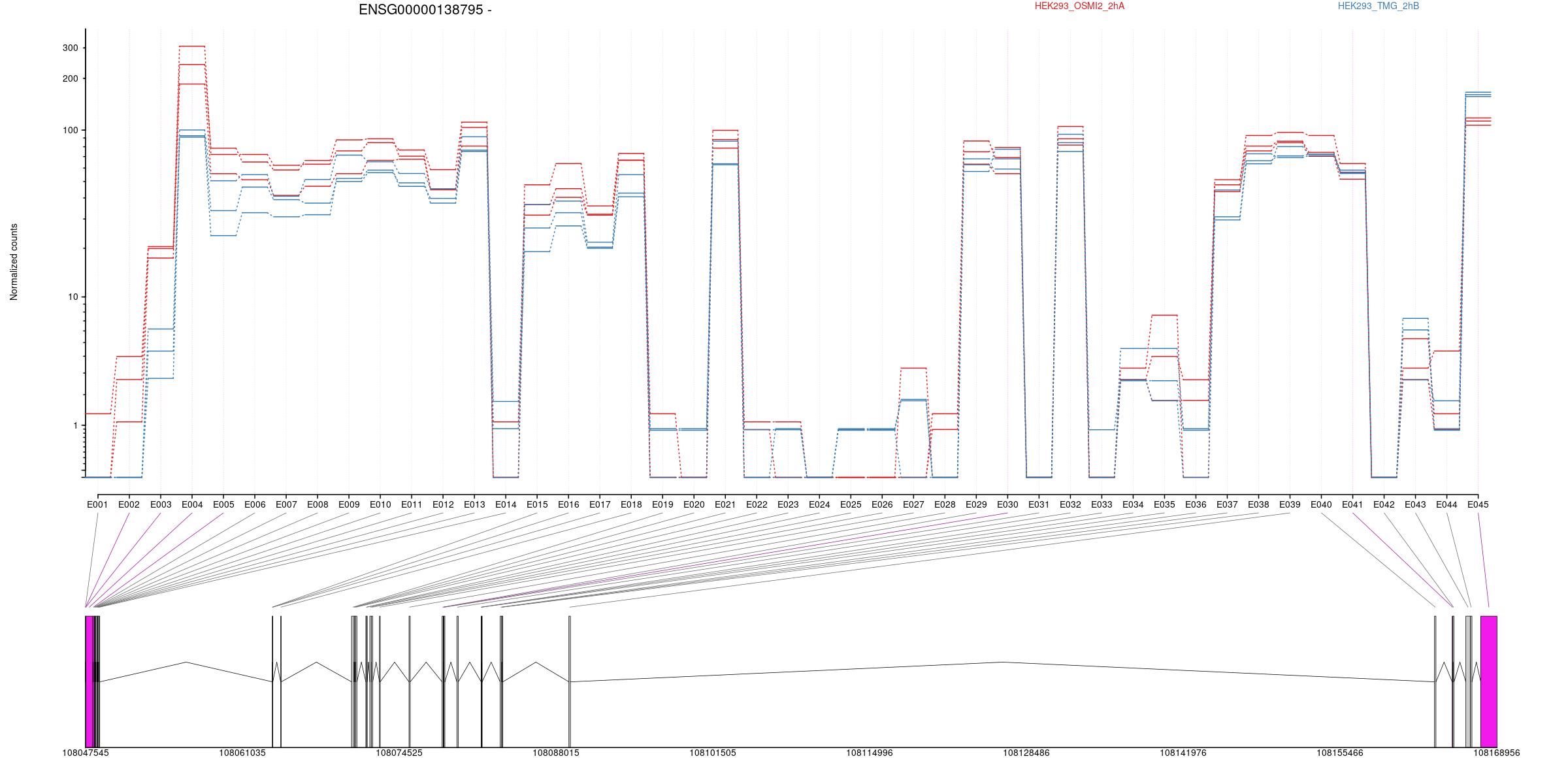The width and height of the screenshot is (1568, 784).
Task: Click exon label E012
Action: (x=443, y=504)
